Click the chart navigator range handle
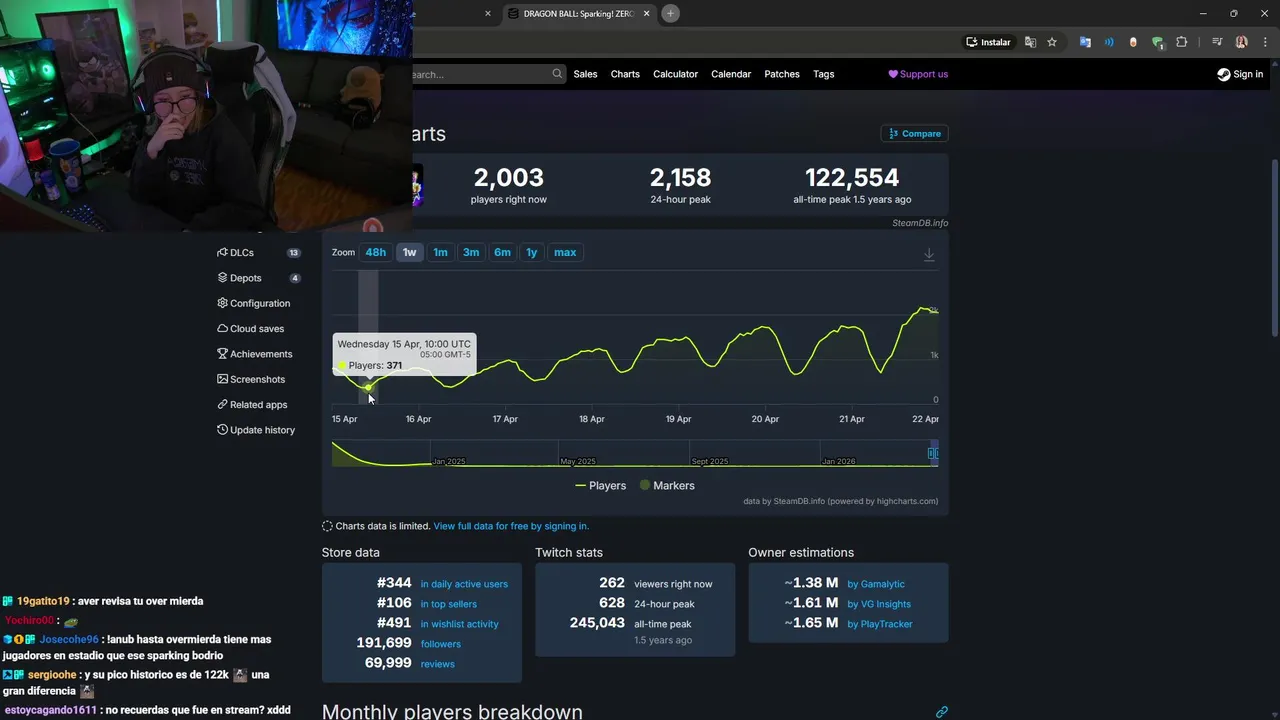The height and width of the screenshot is (720, 1280). pos(933,453)
